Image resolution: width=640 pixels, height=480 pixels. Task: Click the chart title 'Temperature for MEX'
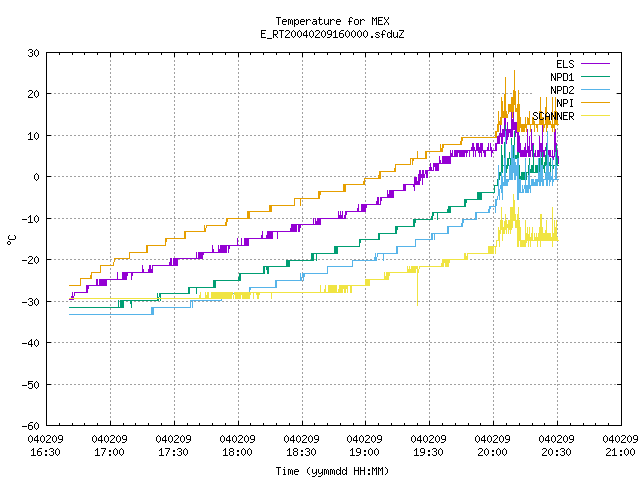coord(332,21)
